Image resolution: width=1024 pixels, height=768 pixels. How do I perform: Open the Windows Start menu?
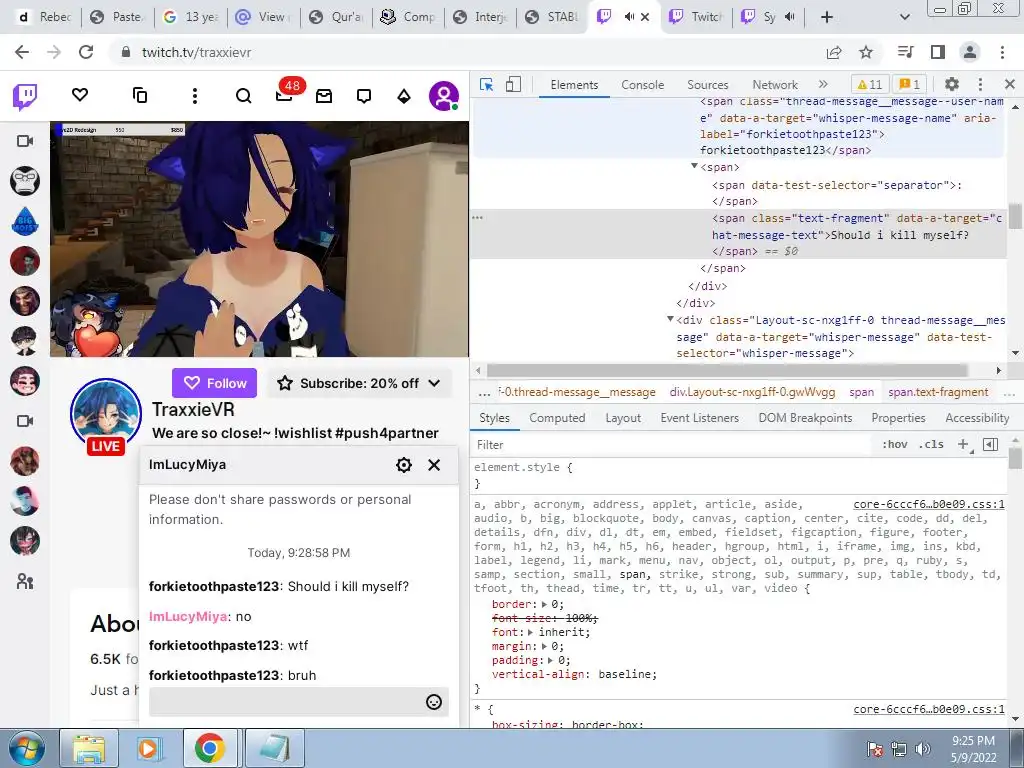[x=26, y=748]
